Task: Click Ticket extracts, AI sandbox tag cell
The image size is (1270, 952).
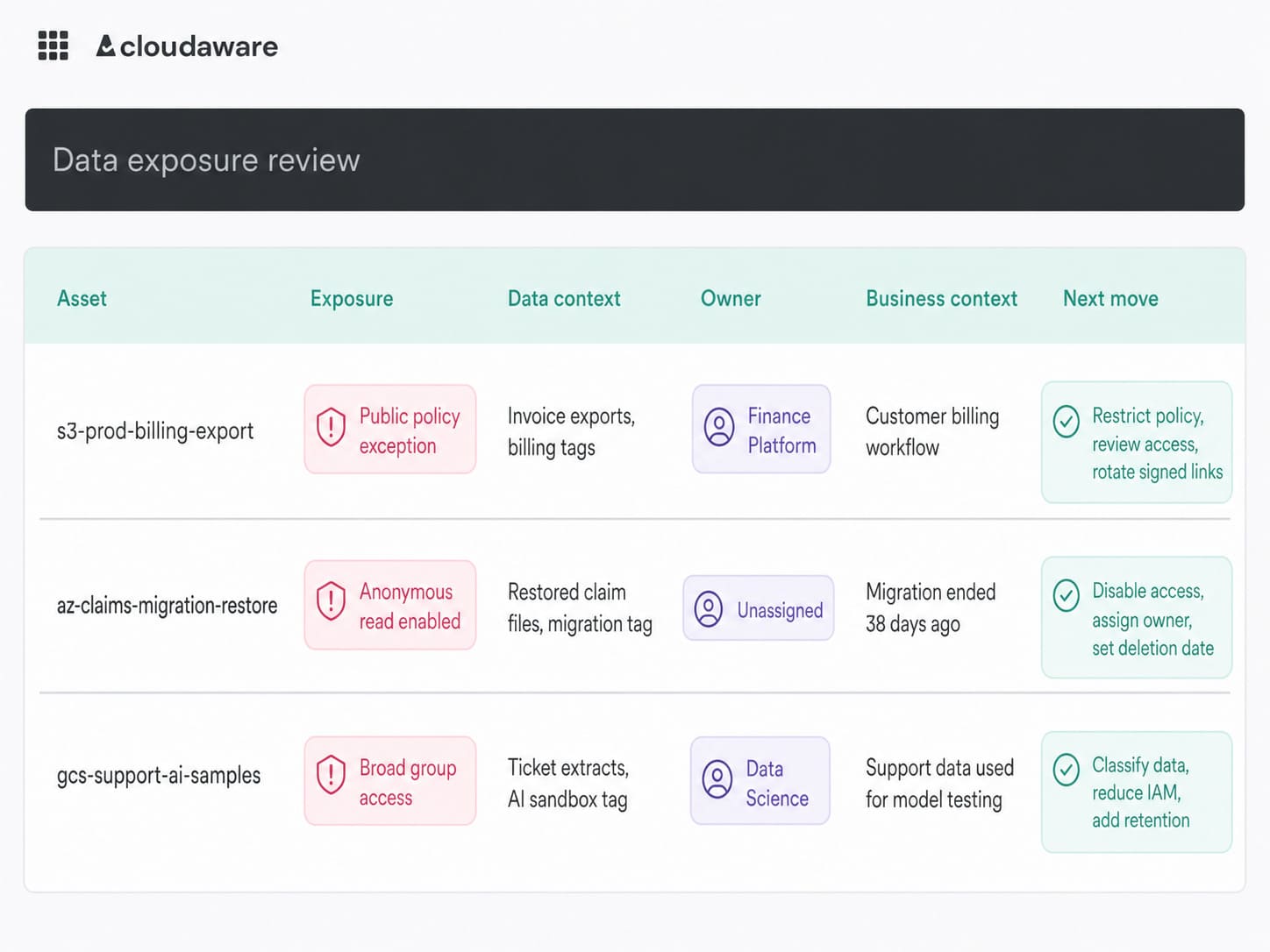Action: (x=568, y=783)
